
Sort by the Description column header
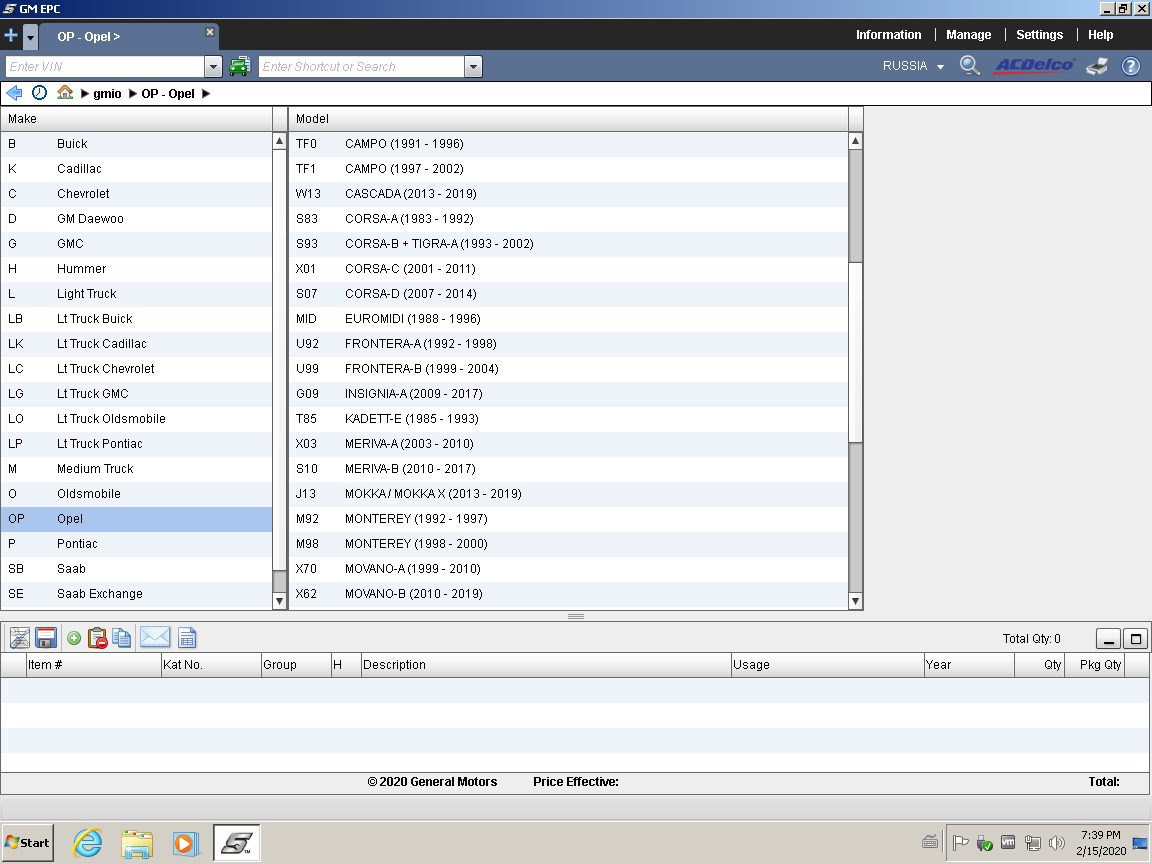click(x=546, y=665)
